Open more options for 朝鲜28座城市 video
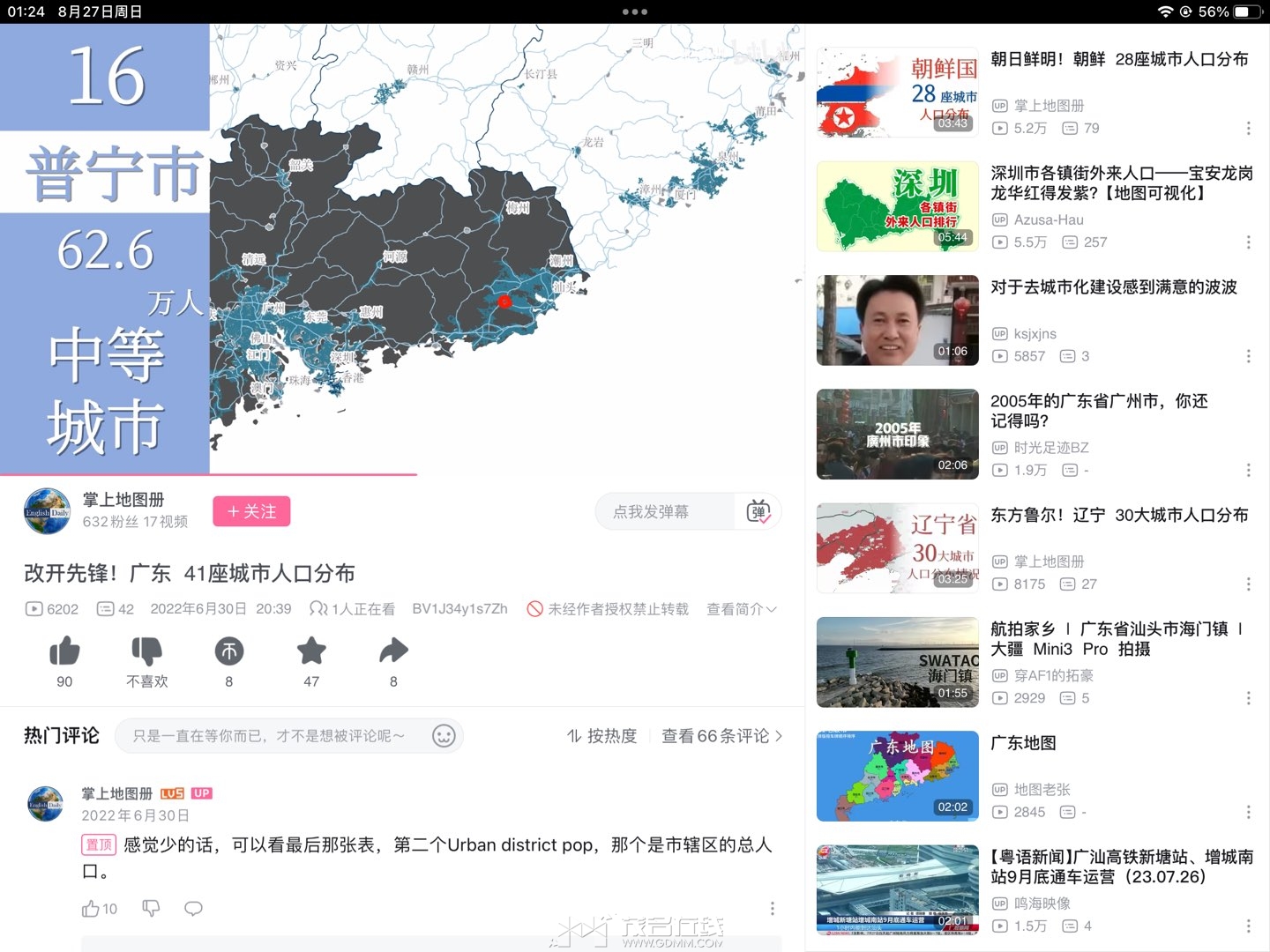The height and width of the screenshot is (952, 1270). click(1248, 129)
